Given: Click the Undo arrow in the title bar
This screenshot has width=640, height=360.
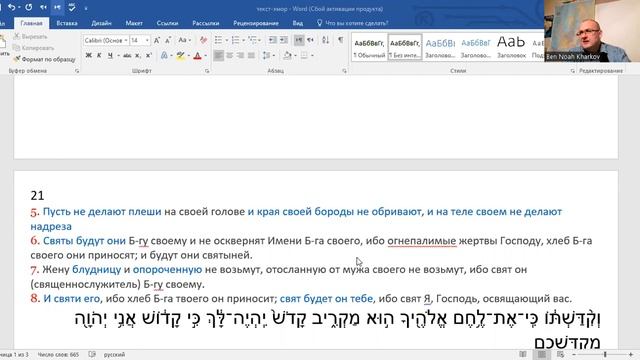Looking at the screenshot, I should point(11,7).
